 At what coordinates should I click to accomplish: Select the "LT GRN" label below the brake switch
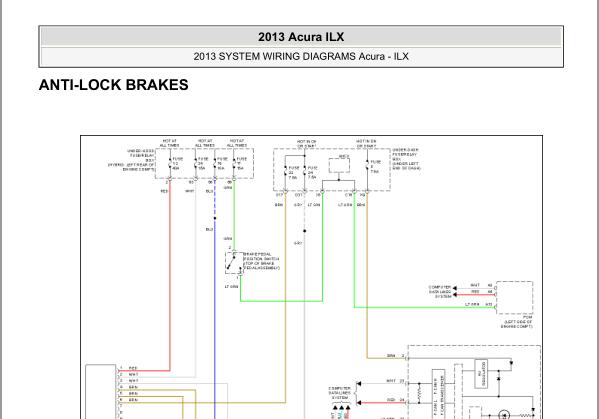(231, 286)
